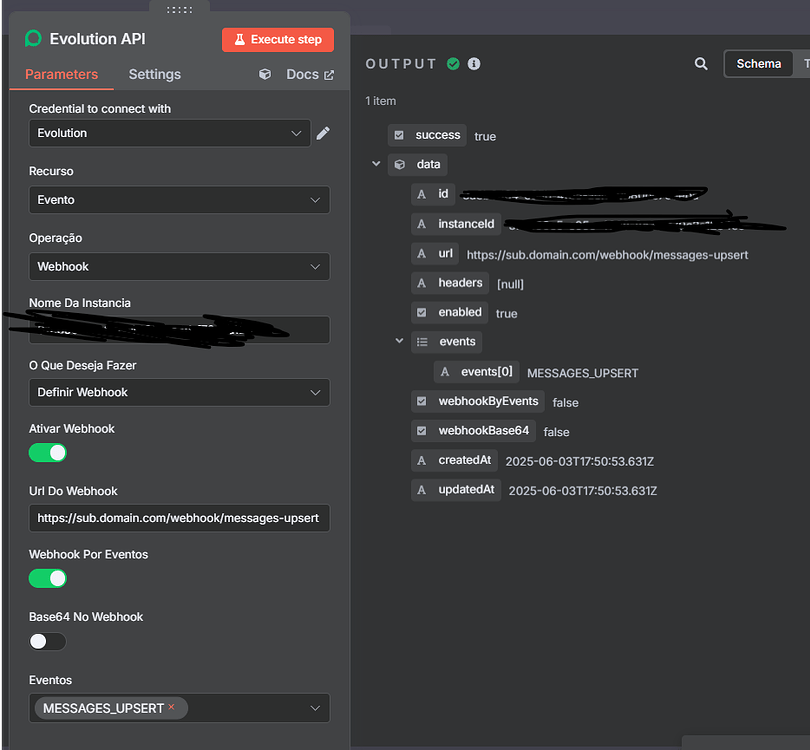Click the community node icon beside Docs
The image size is (810, 750).
click(x=262, y=74)
